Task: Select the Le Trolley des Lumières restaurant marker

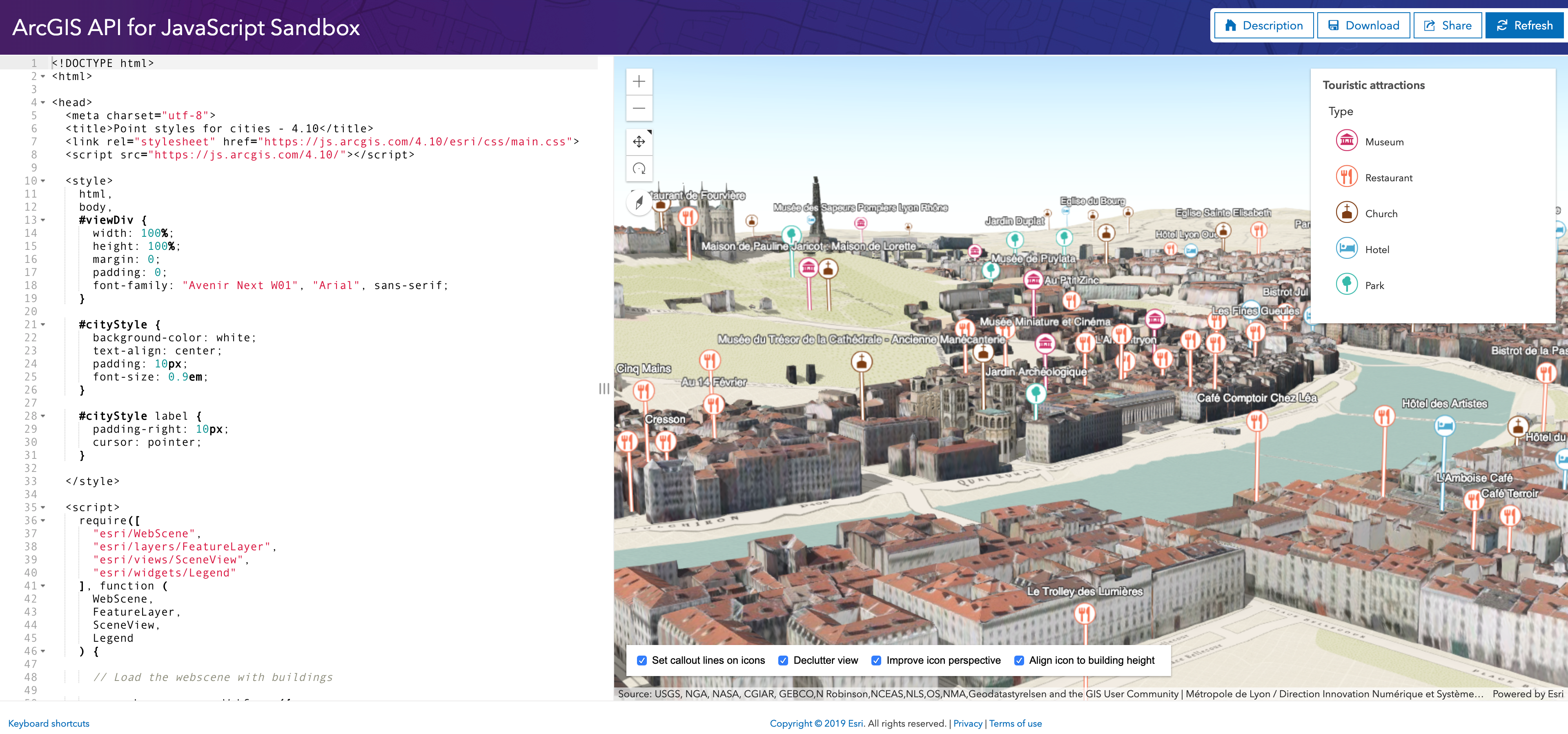Action: click(1084, 613)
